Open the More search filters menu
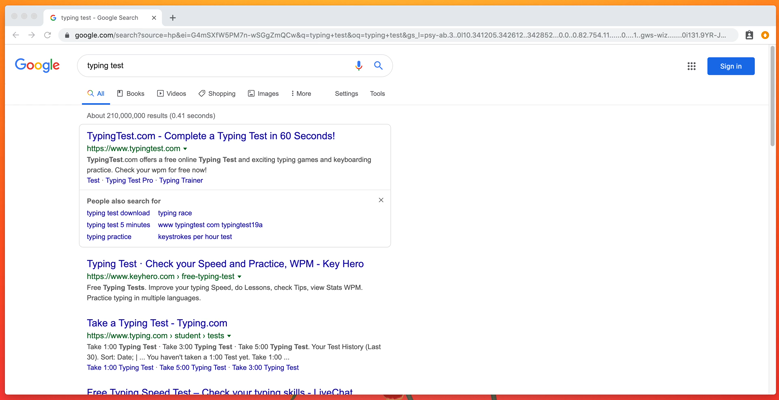Viewport: 779px width, 400px height. pyautogui.click(x=301, y=94)
